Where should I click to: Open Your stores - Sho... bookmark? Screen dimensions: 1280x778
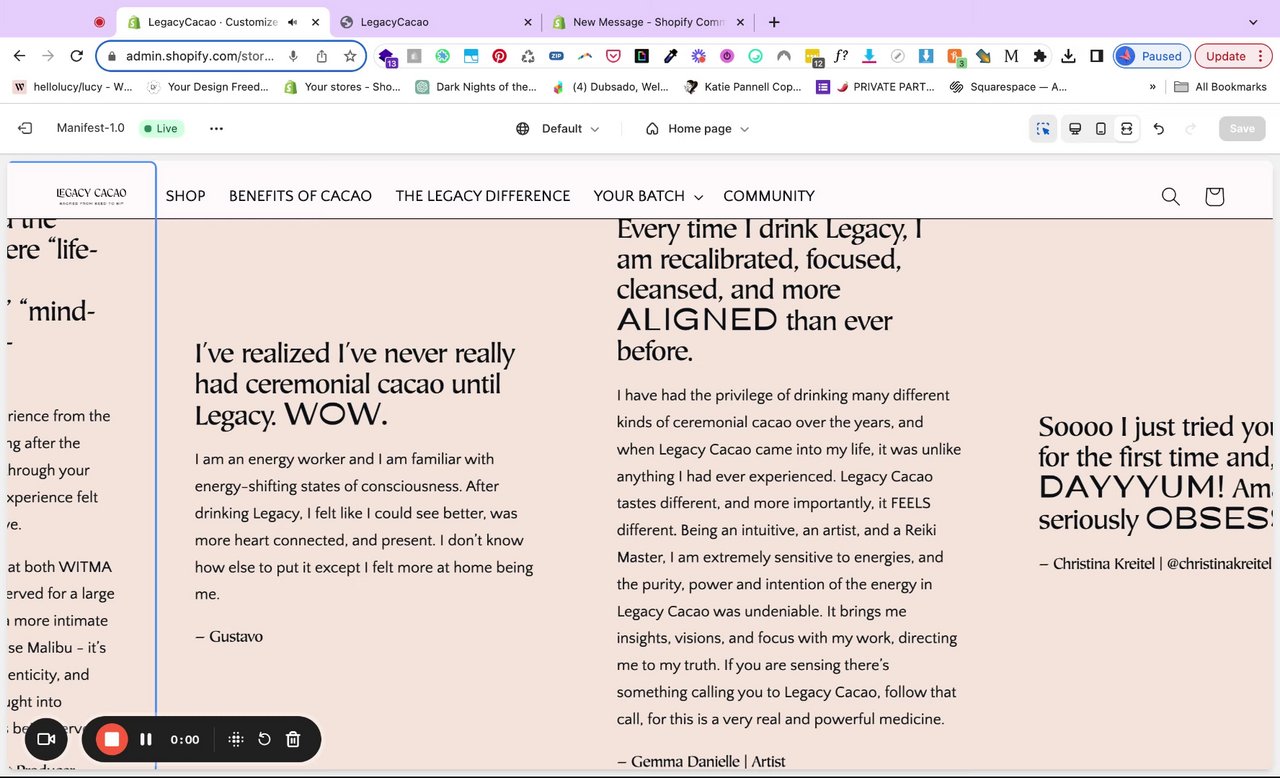[x=342, y=87]
